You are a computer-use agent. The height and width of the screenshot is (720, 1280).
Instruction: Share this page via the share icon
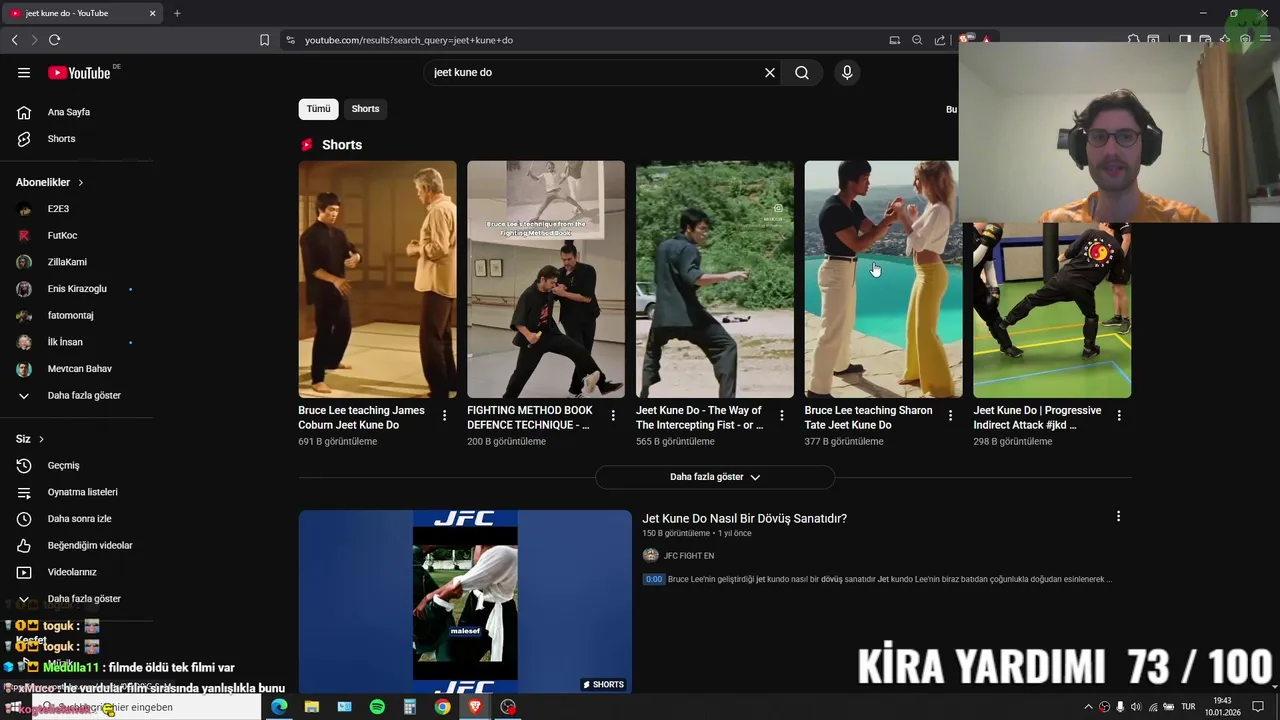click(940, 40)
